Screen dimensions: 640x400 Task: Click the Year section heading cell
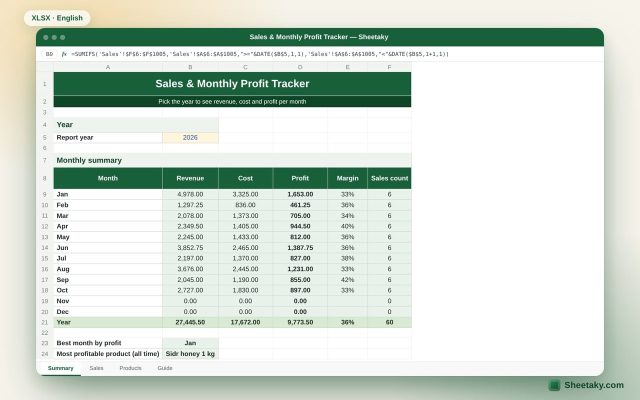tap(136, 124)
